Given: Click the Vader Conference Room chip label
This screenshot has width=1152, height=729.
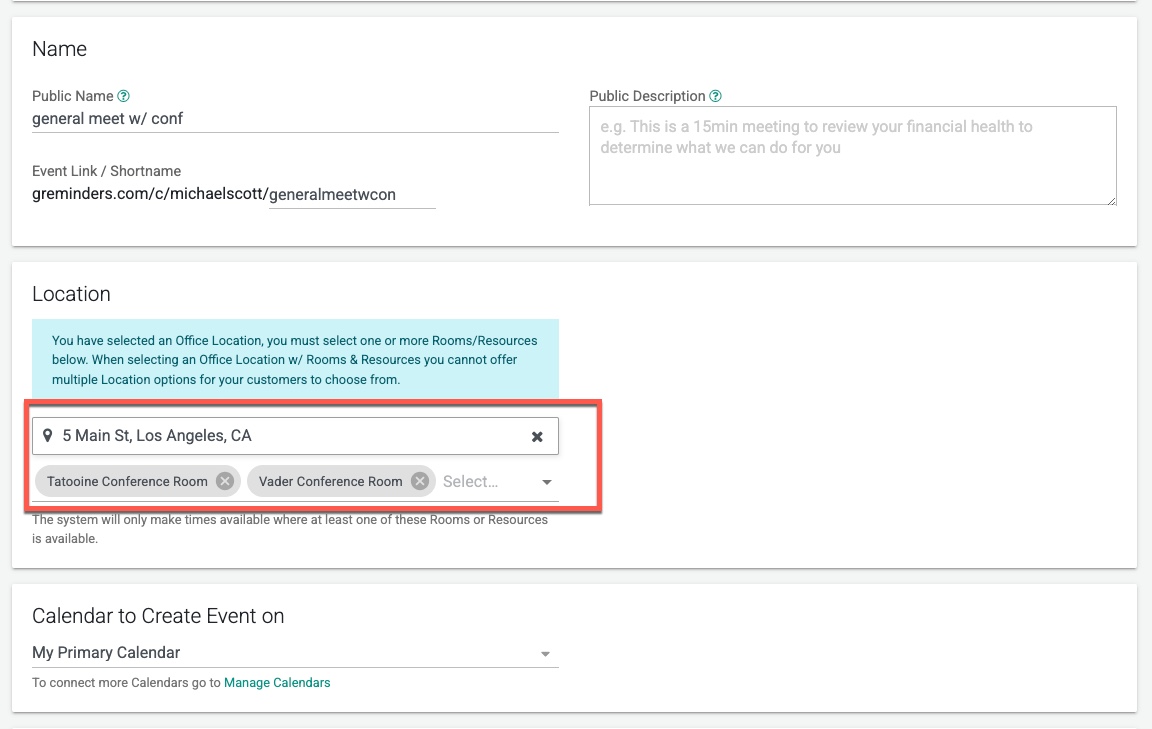Looking at the screenshot, I should pos(330,482).
